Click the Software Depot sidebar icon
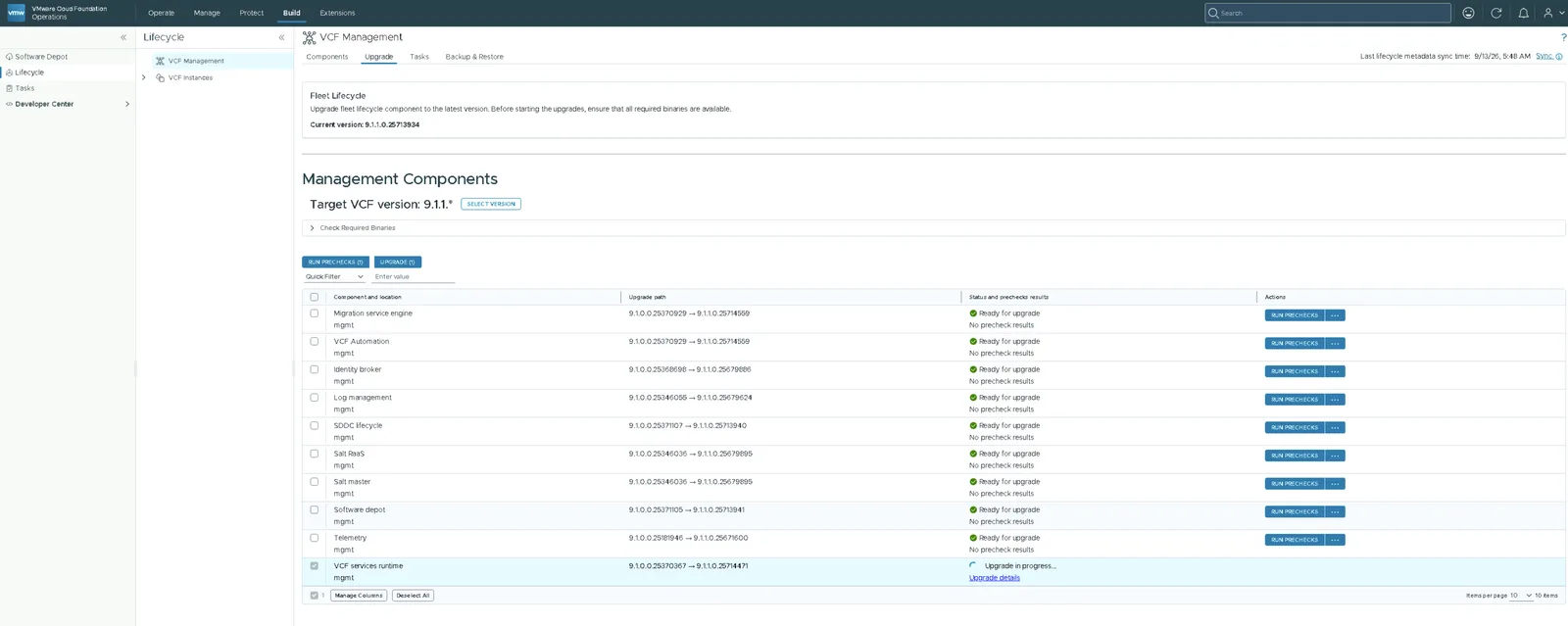Image resolution: width=1568 pixels, height=626 pixels. 9,57
